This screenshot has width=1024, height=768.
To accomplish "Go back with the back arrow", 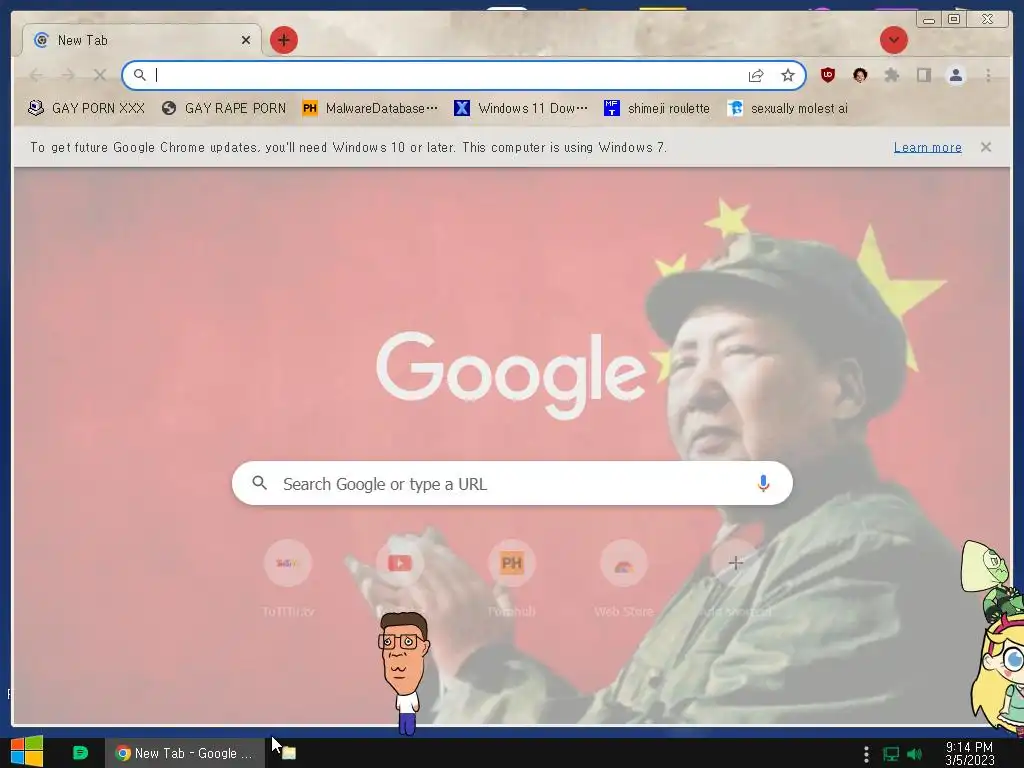I will (36, 75).
